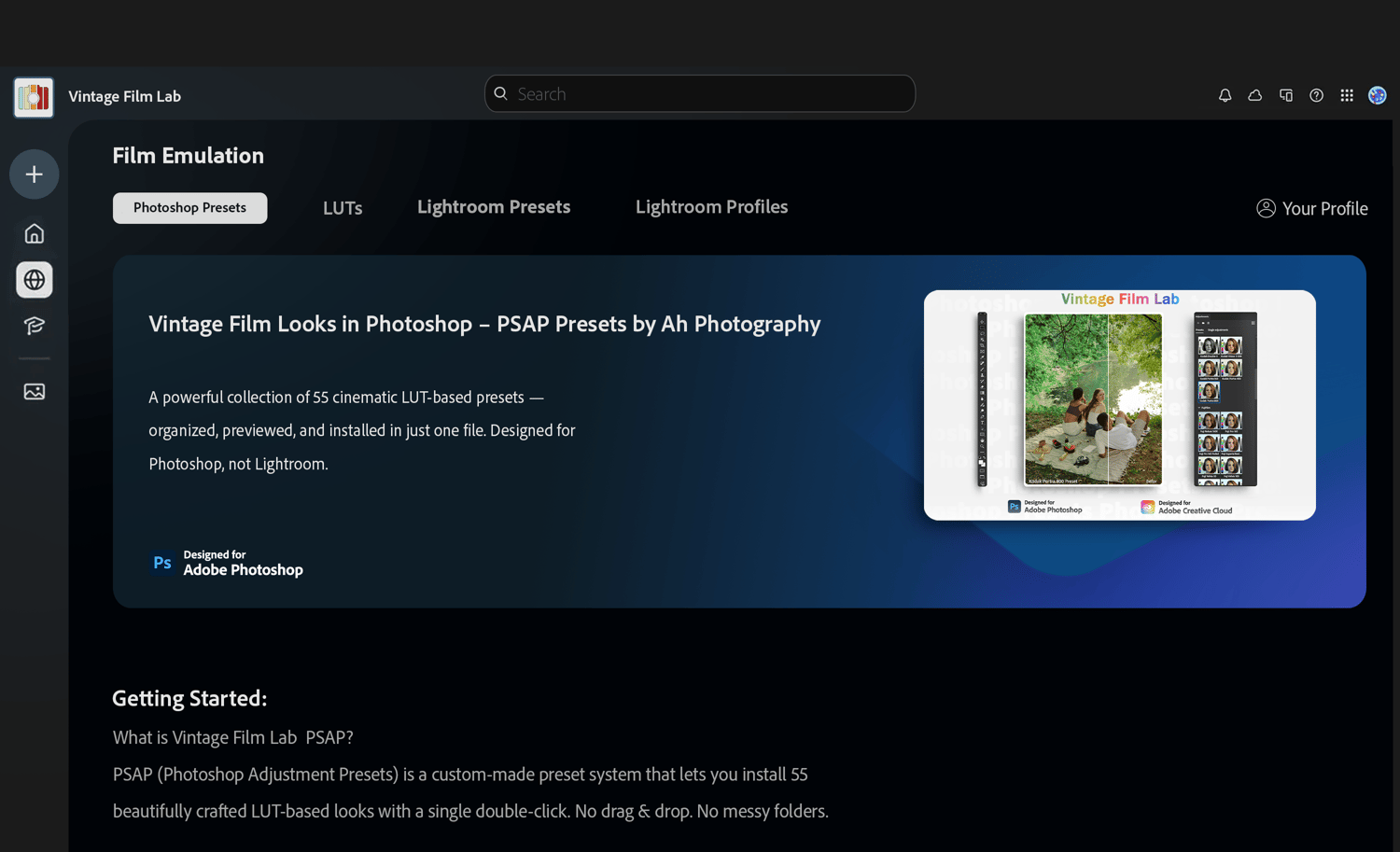Select the Photoshop Presets tab
This screenshot has width=1400, height=852.
click(x=189, y=208)
